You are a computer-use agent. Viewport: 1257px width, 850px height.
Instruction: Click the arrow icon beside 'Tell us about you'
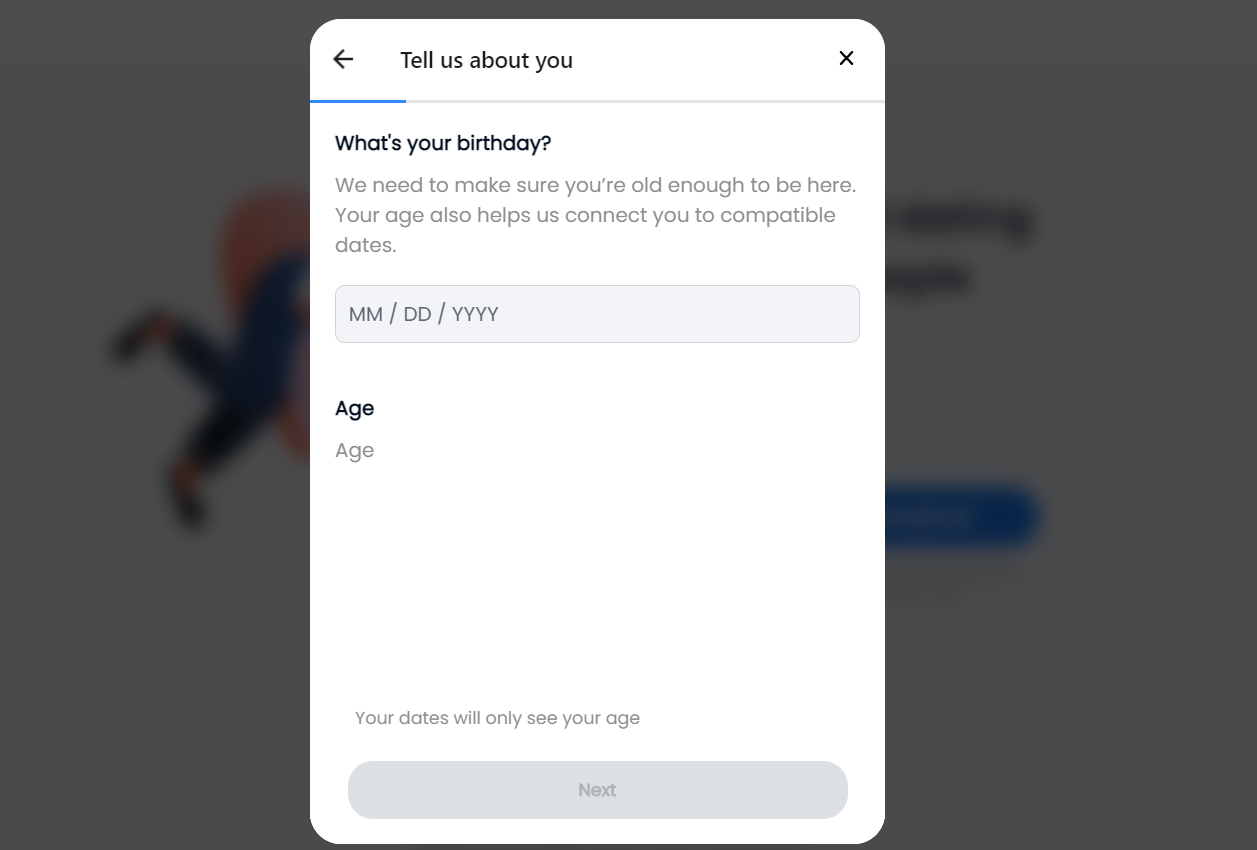342,59
